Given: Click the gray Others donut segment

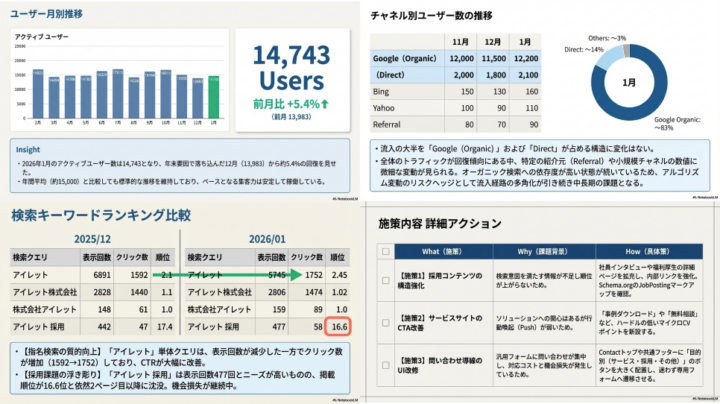Looking at the screenshot, I should [626, 50].
